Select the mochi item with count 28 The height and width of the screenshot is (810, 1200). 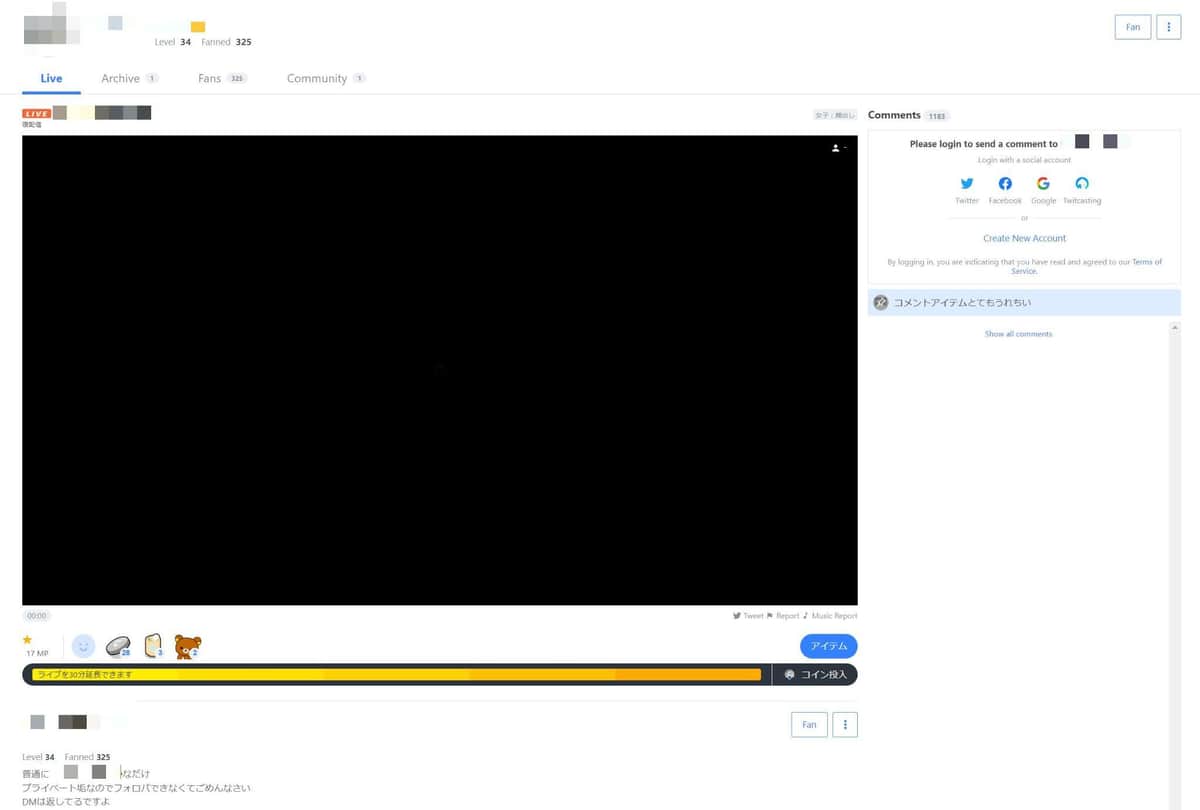[x=117, y=645]
